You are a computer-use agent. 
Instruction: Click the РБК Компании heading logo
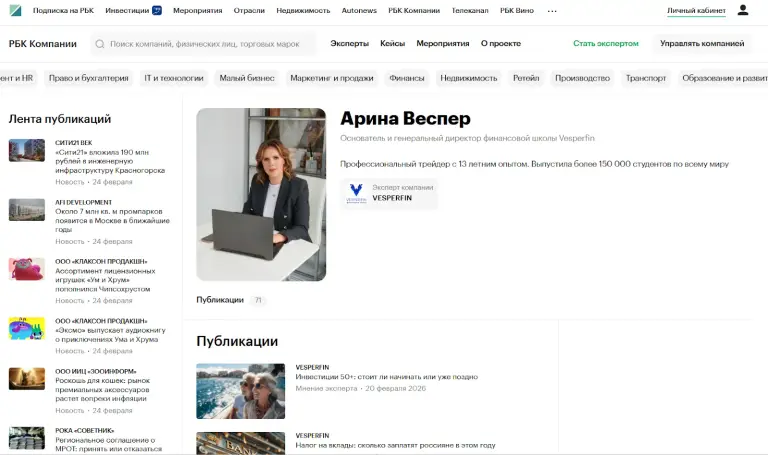click(43, 44)
